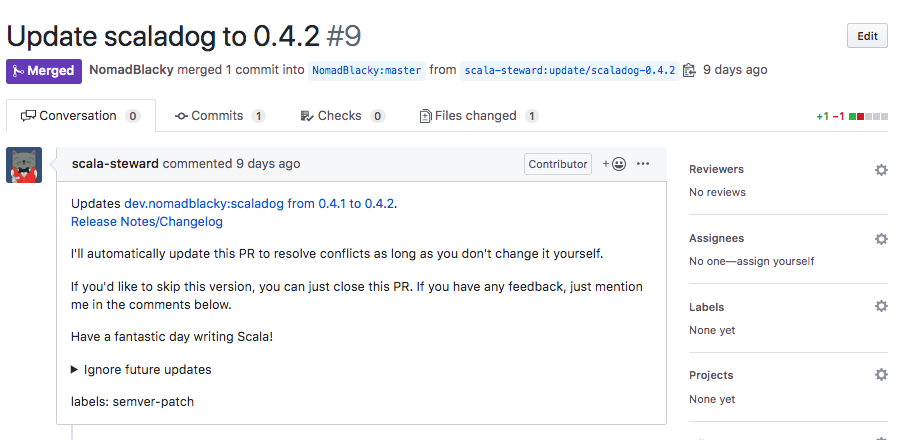The image size is (910, 440).
Task: Click the NomadBlacky:master branch label
Action: pos(367,70)
